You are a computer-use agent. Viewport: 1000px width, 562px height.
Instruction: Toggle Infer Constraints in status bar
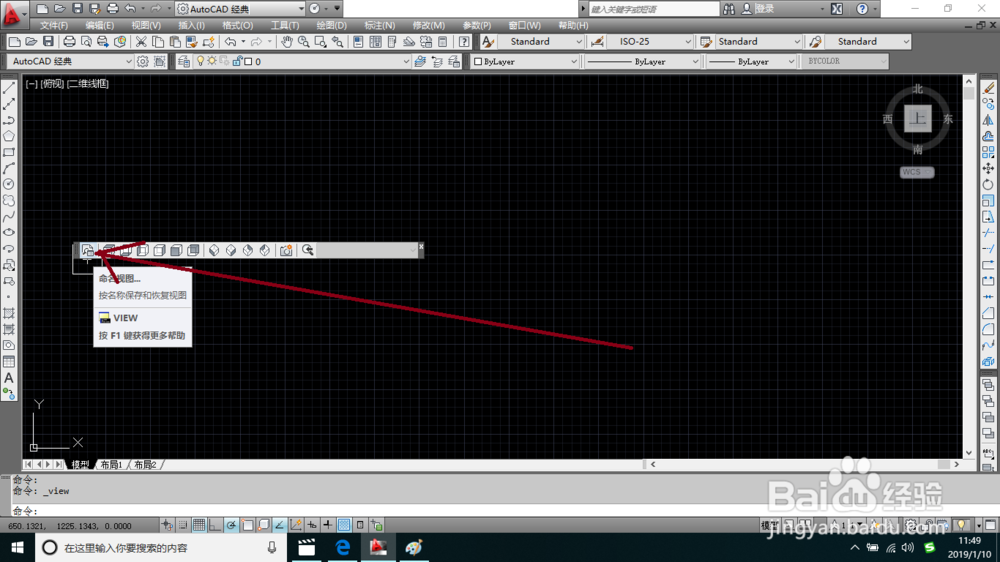click(x=167, y=525)
